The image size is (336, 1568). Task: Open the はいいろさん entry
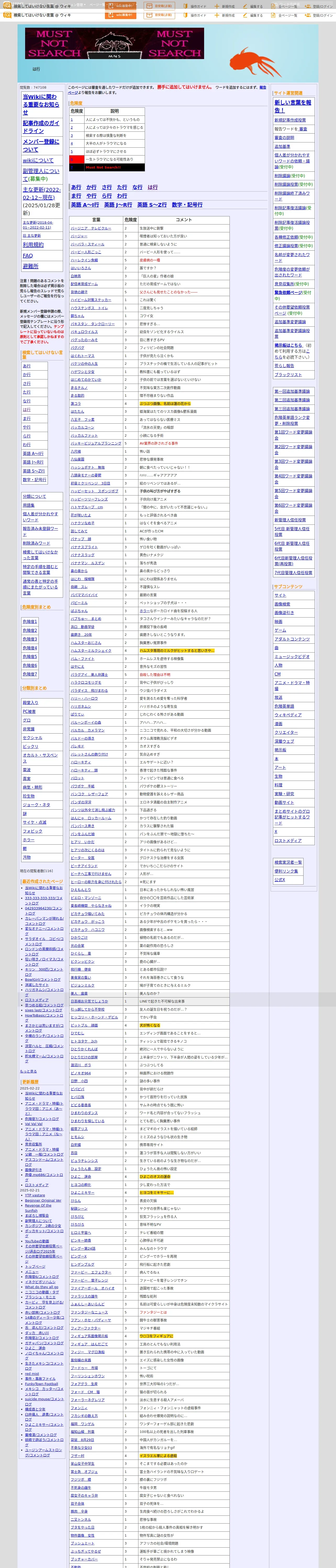coord(81,268)
